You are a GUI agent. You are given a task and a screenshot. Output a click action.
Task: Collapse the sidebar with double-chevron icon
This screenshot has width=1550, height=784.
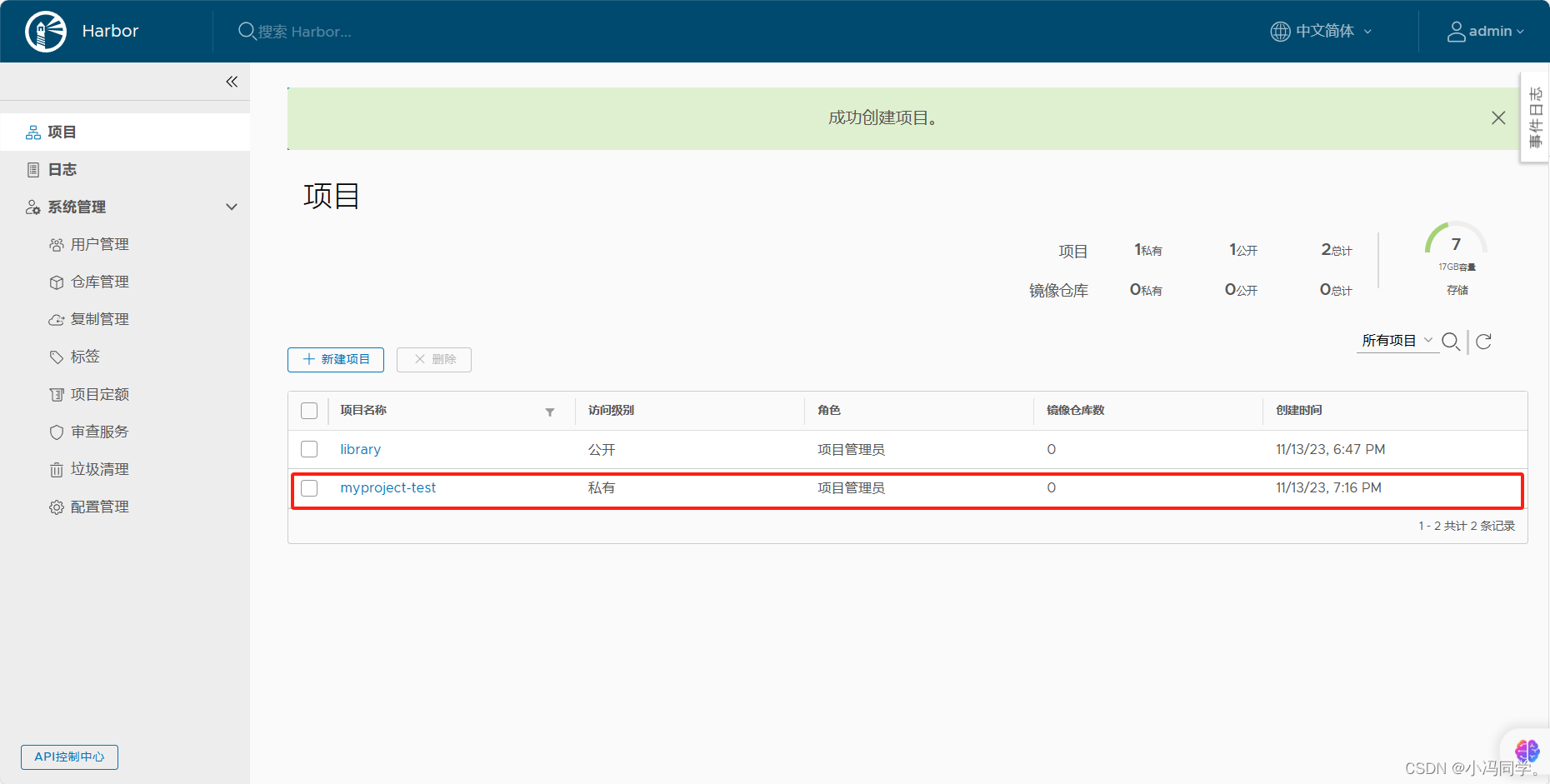232,82
